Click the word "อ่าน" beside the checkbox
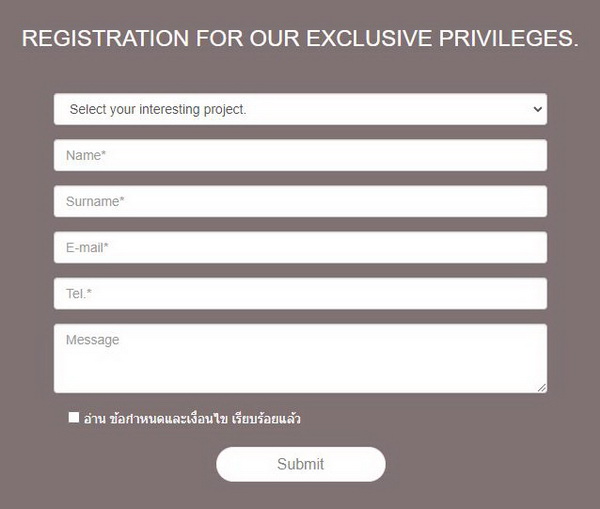The height and width of the screenshot is (509, 600). coord(95,419)
